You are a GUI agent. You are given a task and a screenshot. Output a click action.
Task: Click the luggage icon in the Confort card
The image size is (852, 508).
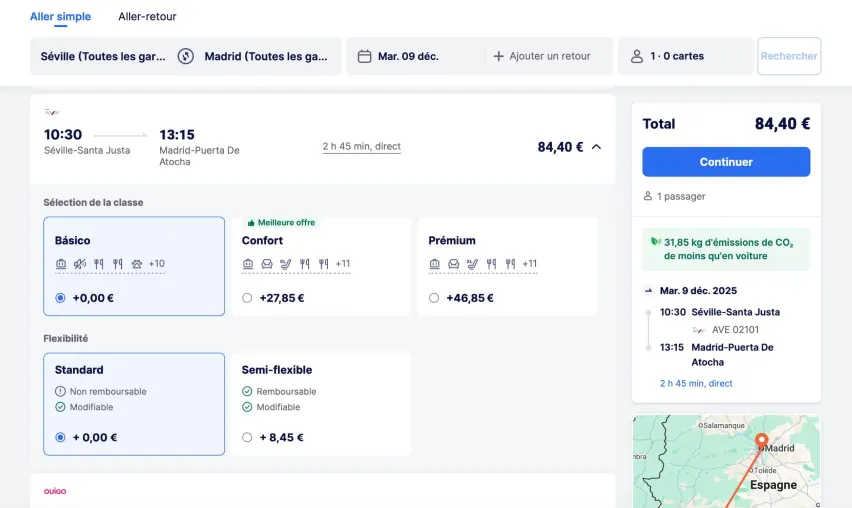tap(248, 264)
